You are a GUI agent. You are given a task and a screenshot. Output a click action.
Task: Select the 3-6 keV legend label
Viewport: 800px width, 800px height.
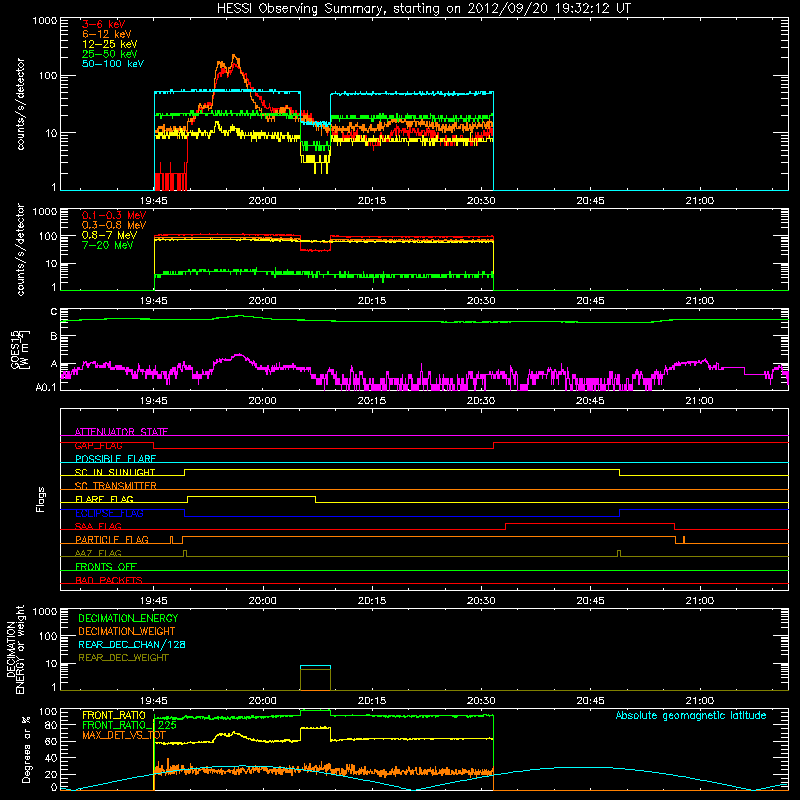[x=103, y=24]
